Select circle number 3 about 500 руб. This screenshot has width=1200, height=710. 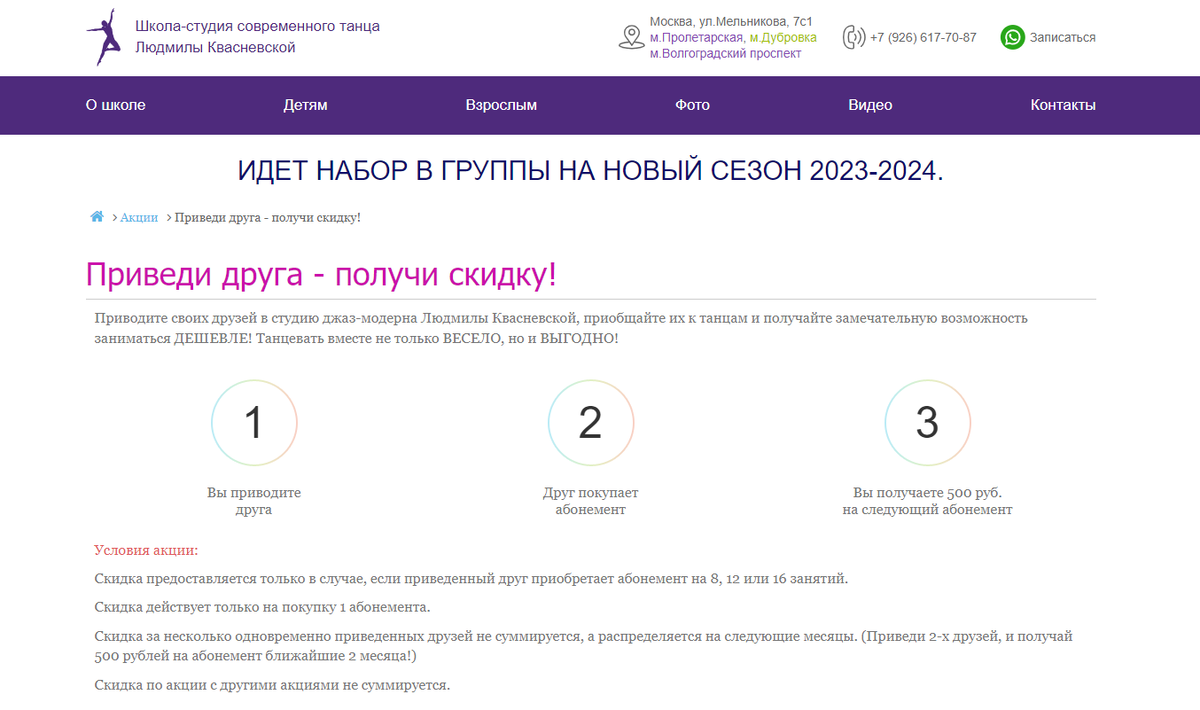pos(927,422)
